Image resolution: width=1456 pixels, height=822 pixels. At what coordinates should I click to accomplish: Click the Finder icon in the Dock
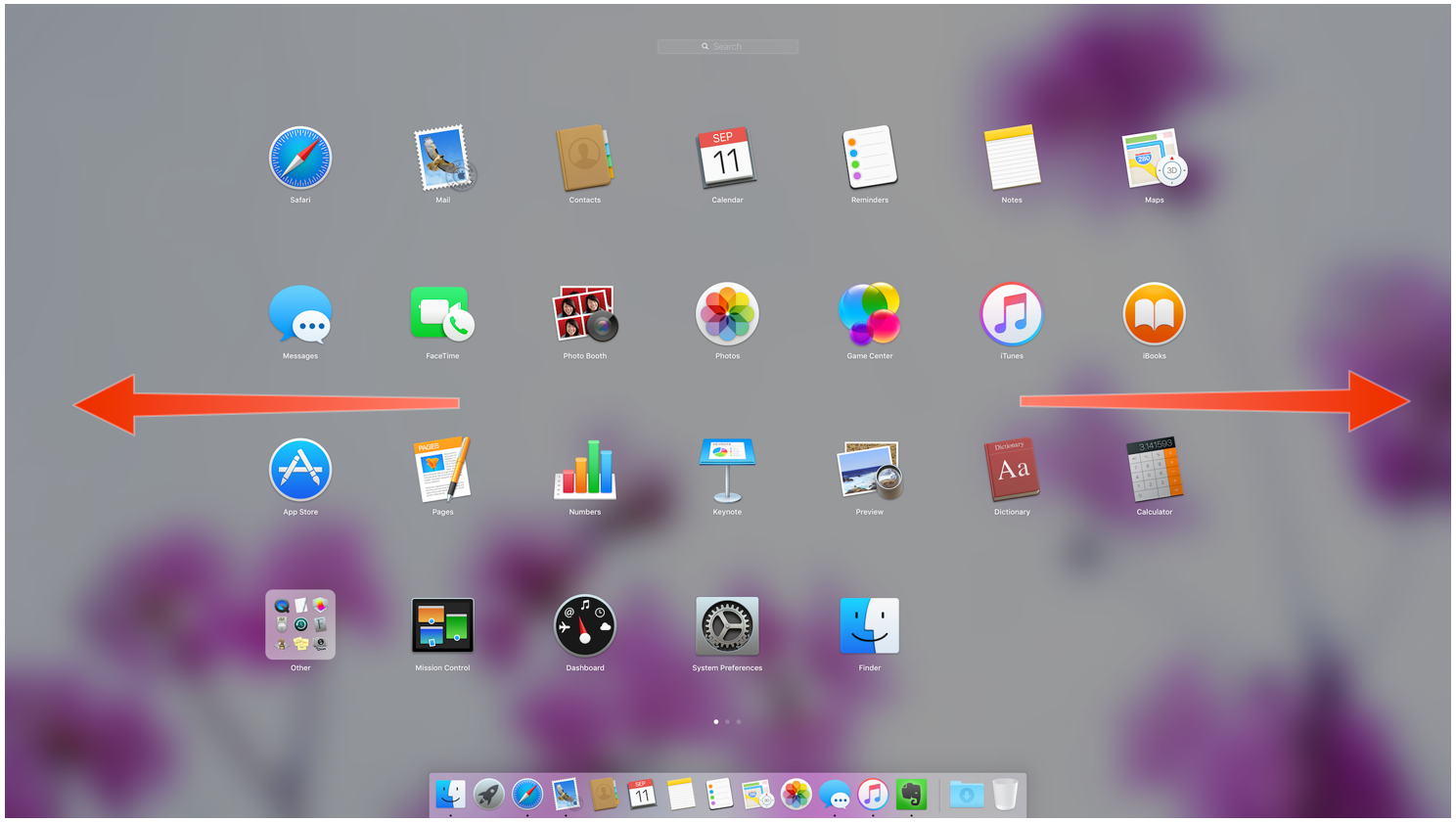tap(450, 794)
